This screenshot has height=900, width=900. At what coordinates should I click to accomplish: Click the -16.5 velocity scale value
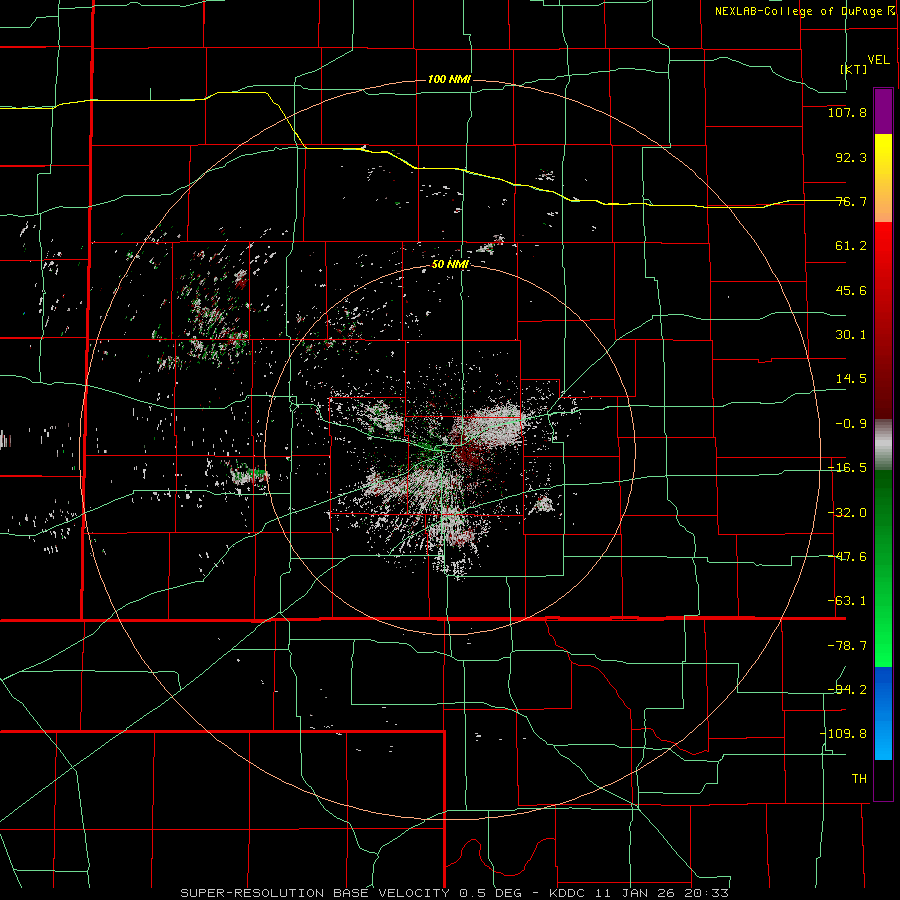coord(847,468)
